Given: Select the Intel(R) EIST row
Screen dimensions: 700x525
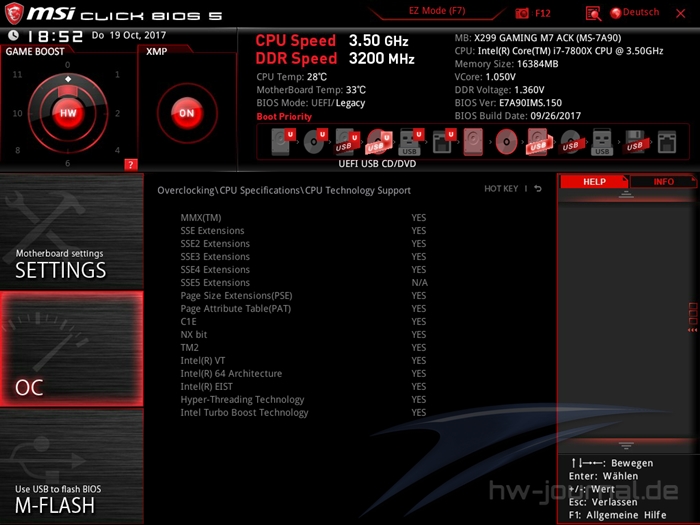Looking at the screenshot, I should tap(304, 386).
